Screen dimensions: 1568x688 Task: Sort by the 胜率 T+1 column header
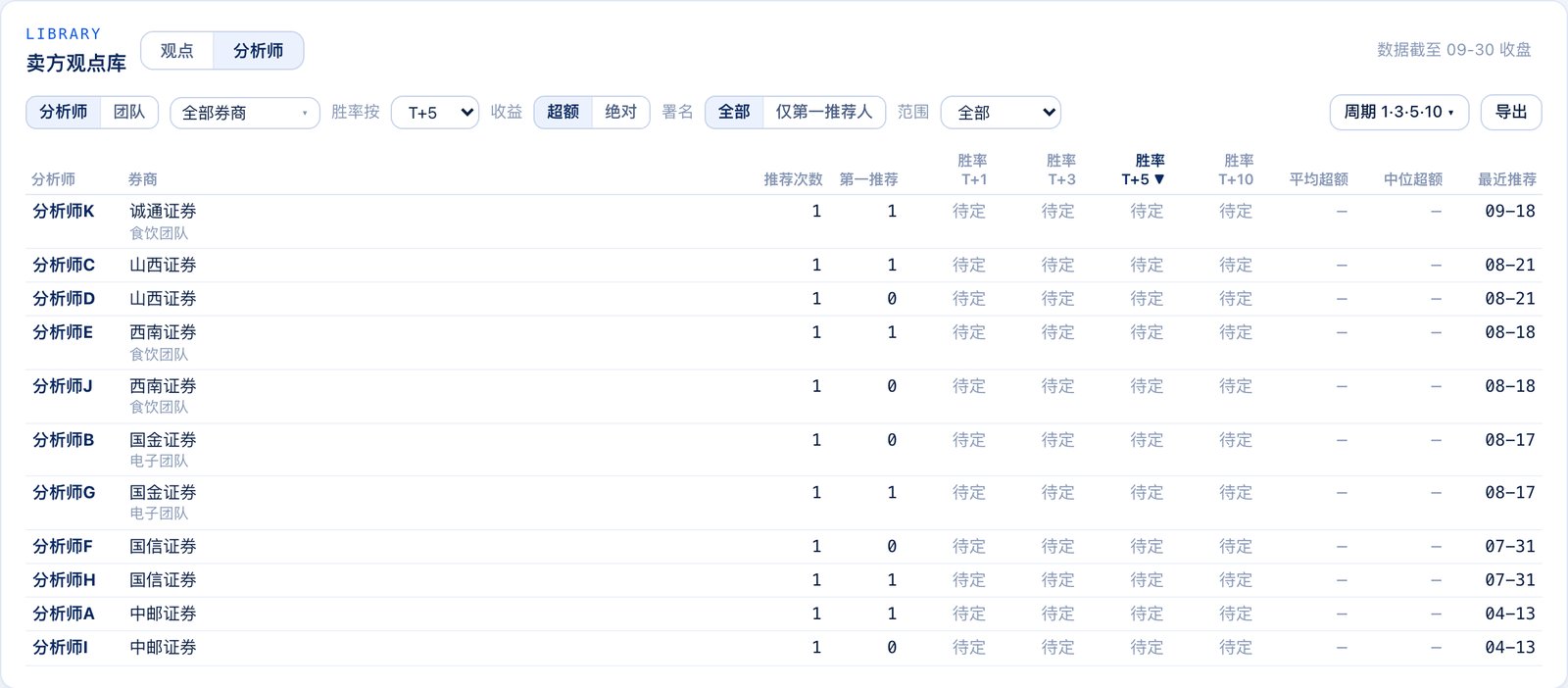(972, 170)
